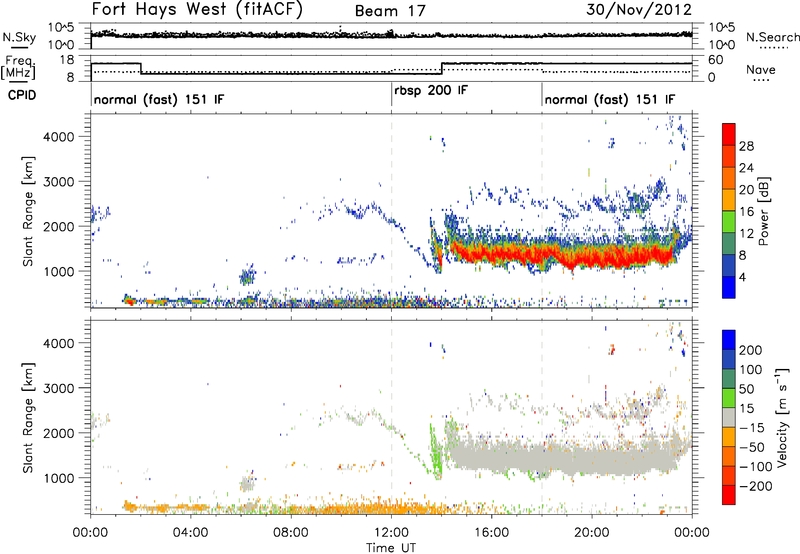Click the 'Fort Hays West (fitACF)' title
The image size is (800, 554).
coord(196,9)
